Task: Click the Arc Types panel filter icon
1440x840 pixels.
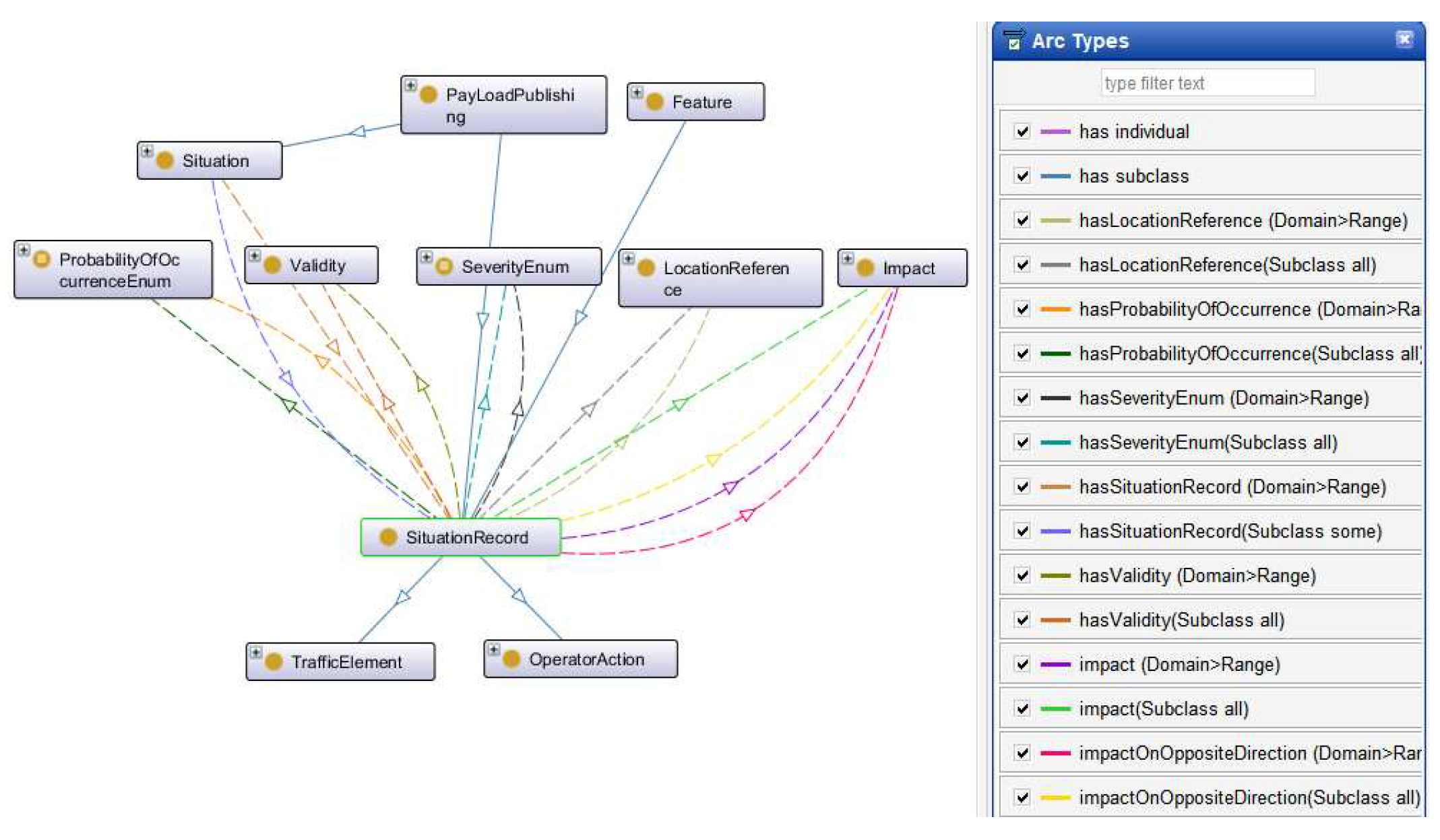Action: coord(1013,40)
